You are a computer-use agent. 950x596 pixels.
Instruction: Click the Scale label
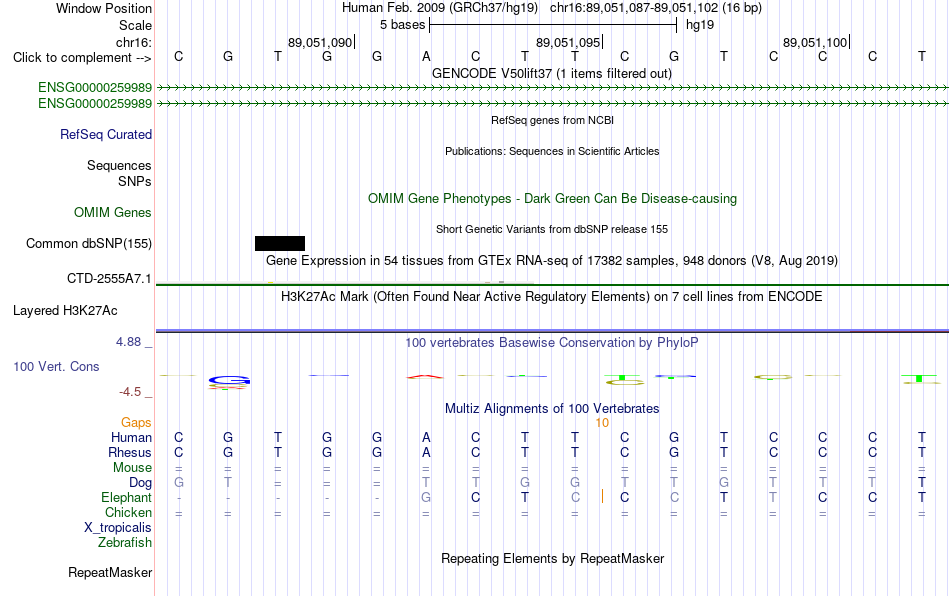[x=135, y=25]
